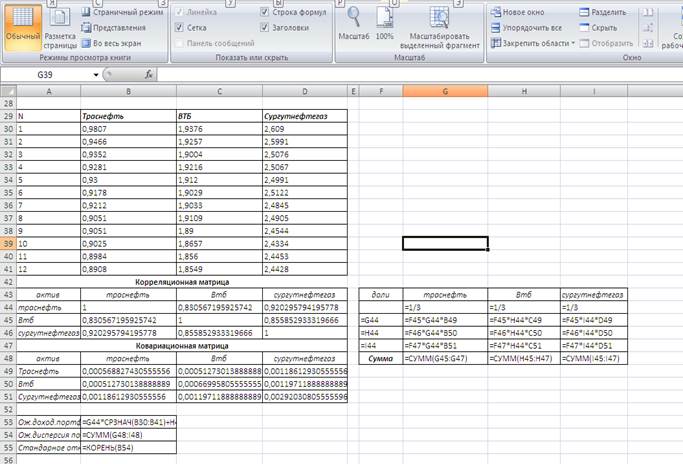
Task: Hide the window using Скрыть
Action: pos(603,28)
